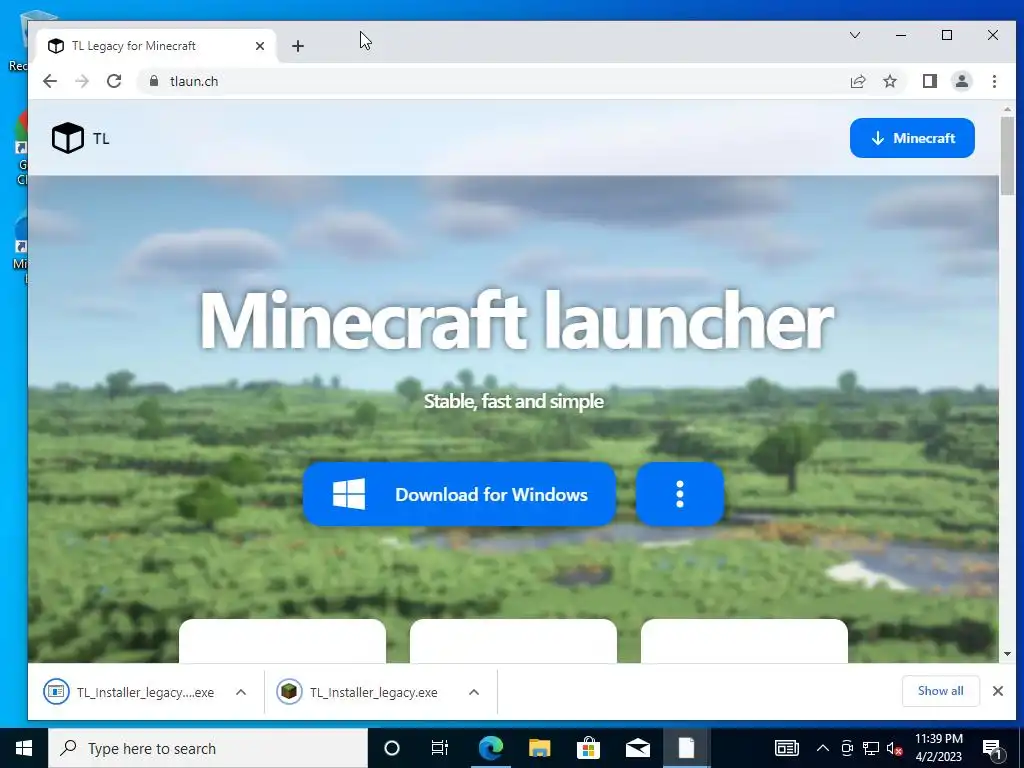Click the Meet Now tray icon
This screenshot has width=1024, height=768.
847,748
